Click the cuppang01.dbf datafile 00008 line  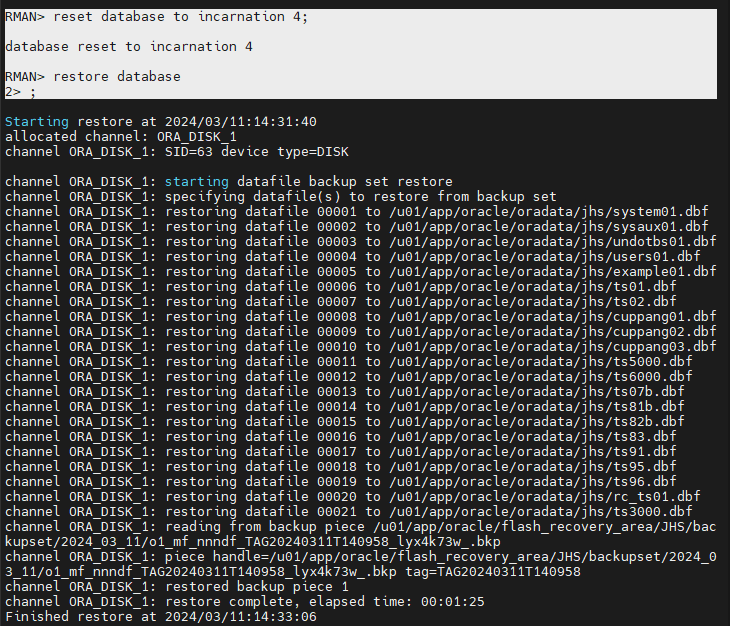tap(361, 316)
